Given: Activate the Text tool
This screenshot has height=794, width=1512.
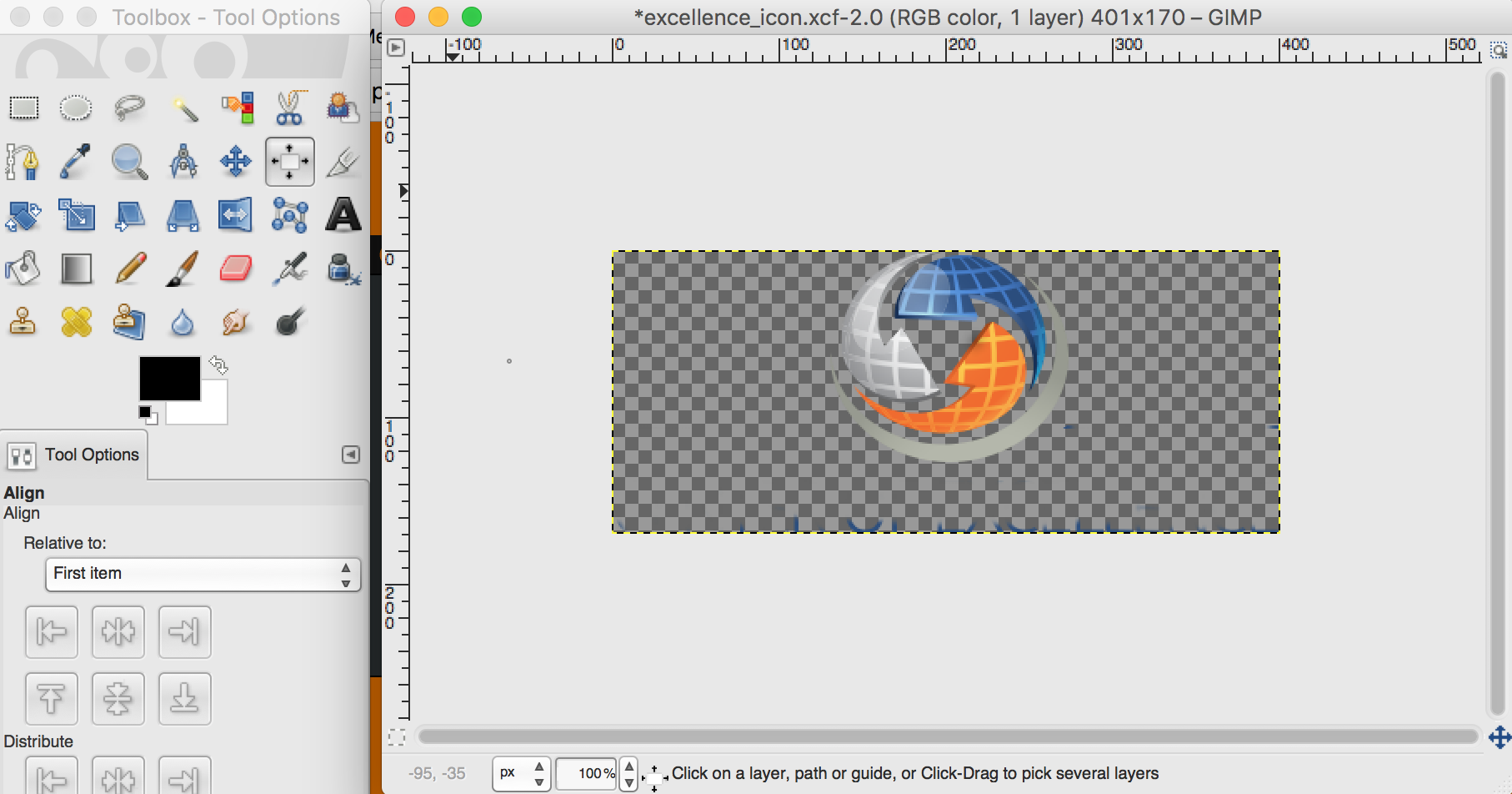Looking at the screenshot, I should [x=343, y=215].
